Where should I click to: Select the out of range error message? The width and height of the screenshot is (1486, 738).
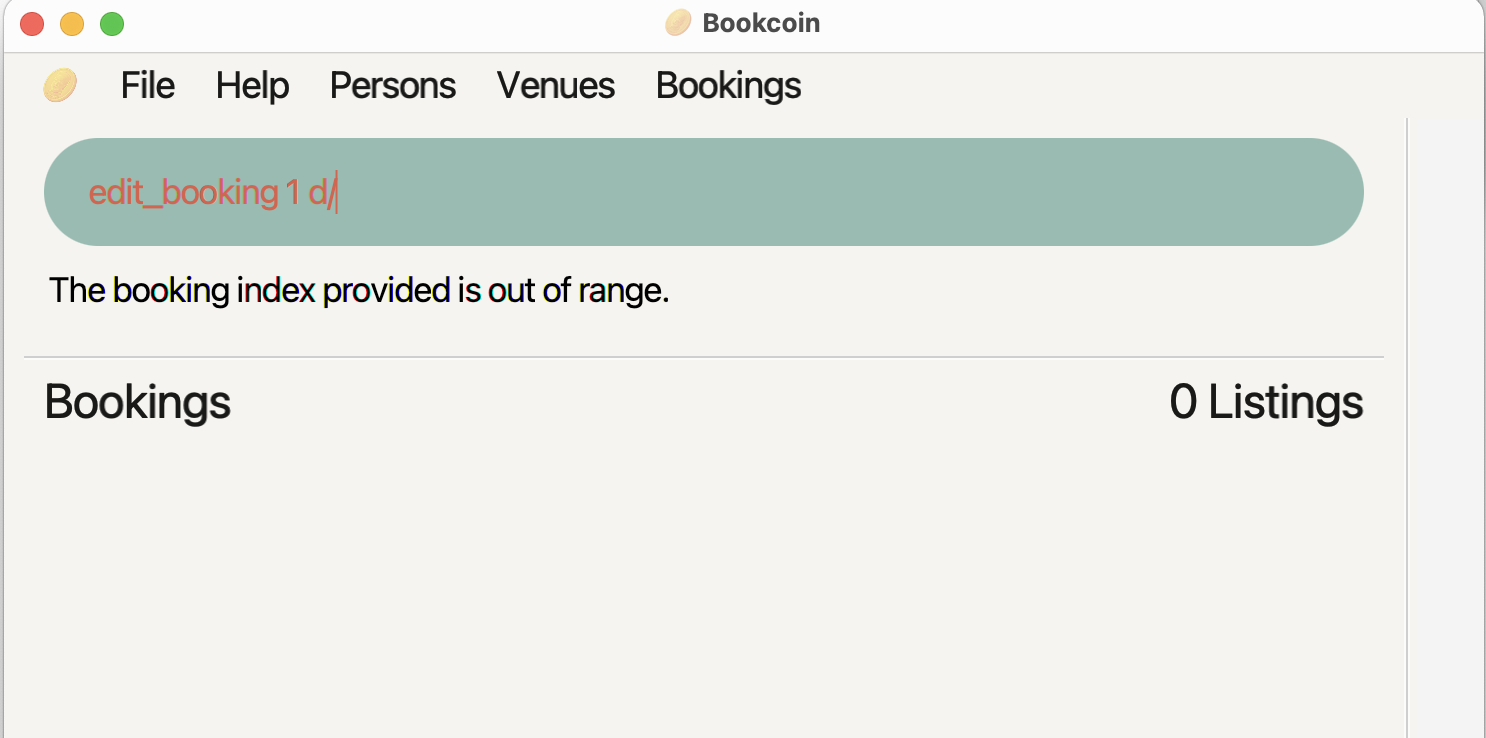coord(359,291)
